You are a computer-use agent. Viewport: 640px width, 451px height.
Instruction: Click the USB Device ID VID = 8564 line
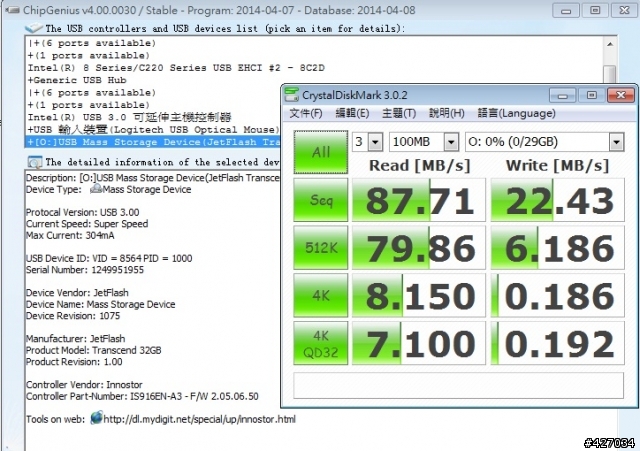[x=109, y=258]
